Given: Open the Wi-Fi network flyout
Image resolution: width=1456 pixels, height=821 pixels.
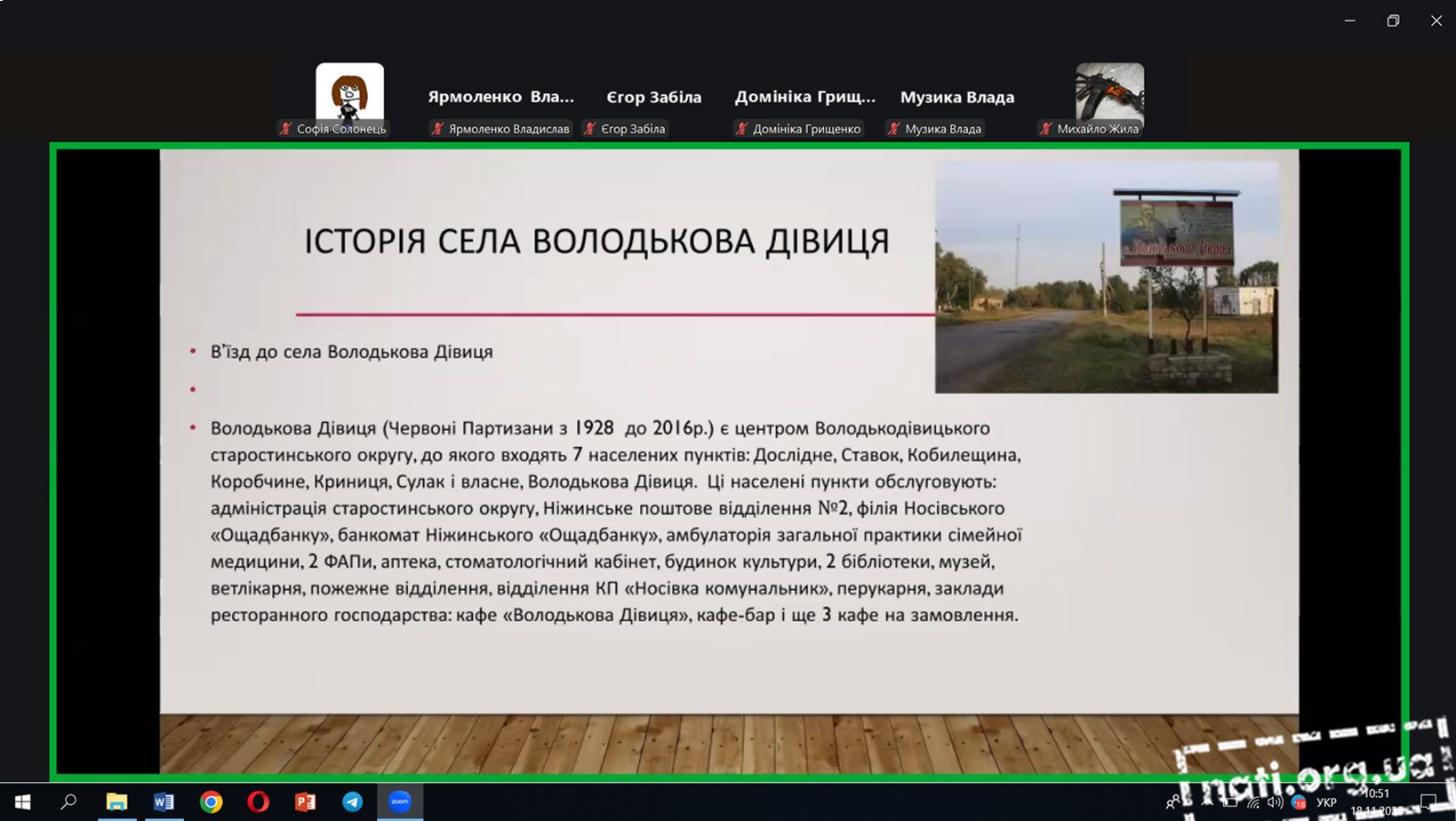Looking at the screenshot, I should coord(1253,802).
